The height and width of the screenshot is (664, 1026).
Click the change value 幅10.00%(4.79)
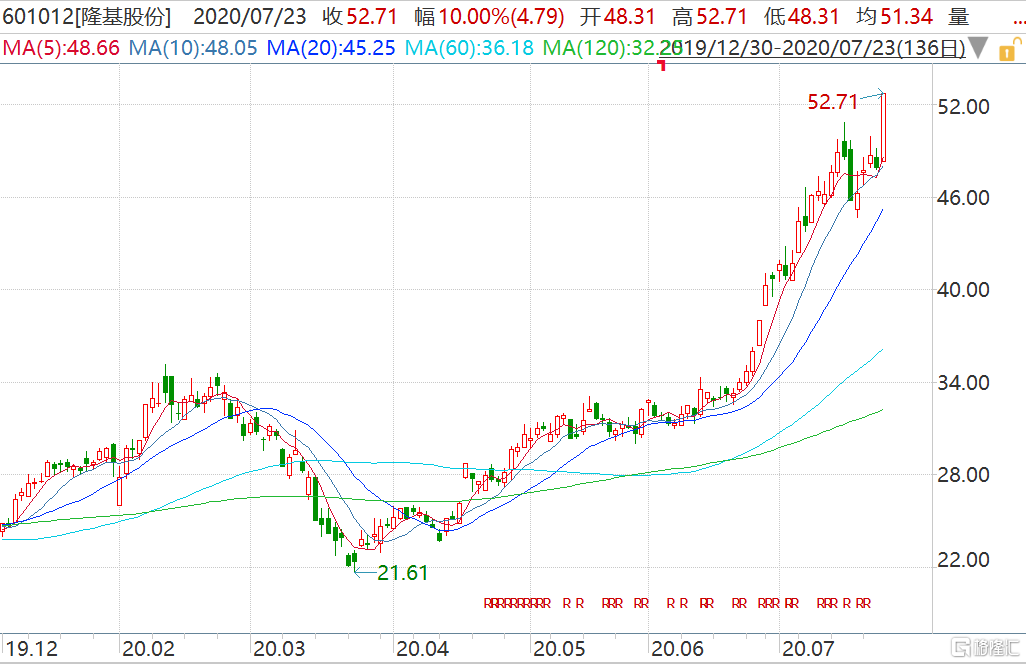489,16
